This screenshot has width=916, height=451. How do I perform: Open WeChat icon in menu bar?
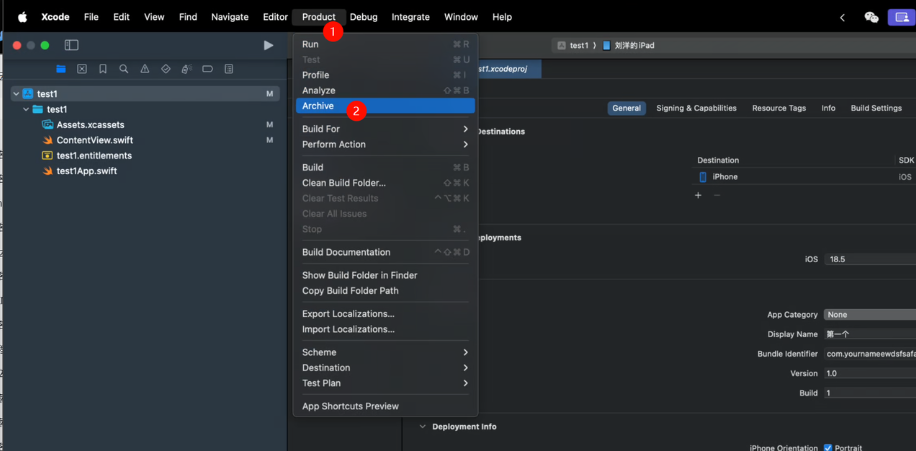click(871, 17)
